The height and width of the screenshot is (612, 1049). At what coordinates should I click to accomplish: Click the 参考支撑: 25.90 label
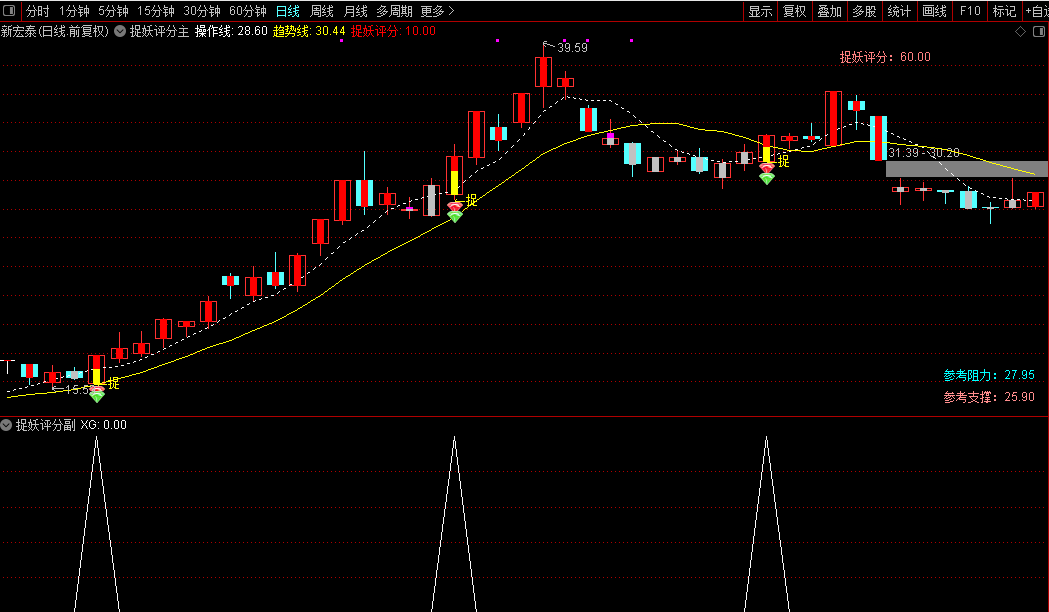tap(989, 397)
